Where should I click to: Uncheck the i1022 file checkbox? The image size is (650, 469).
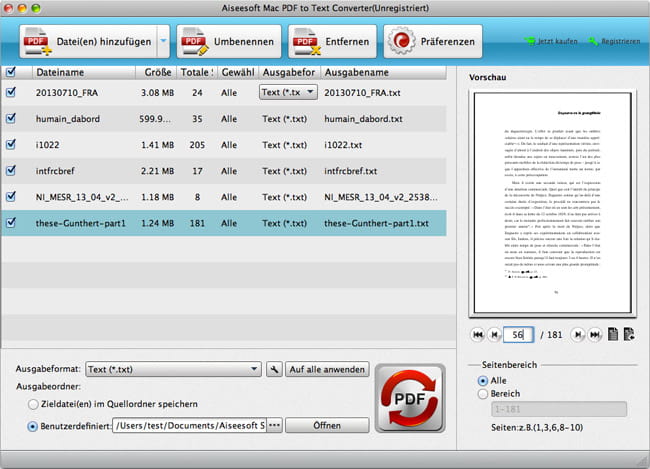pos(11,144)
